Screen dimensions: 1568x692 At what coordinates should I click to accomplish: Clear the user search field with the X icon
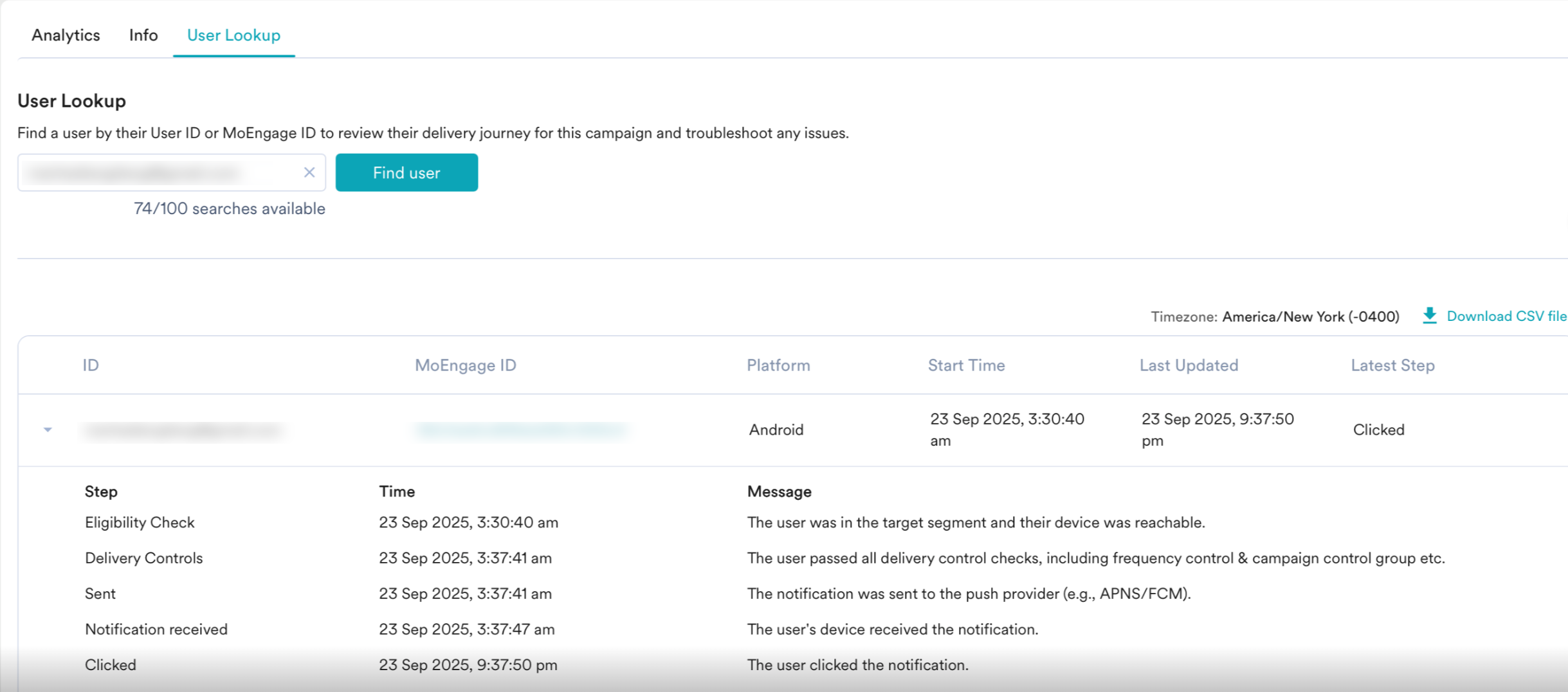[x=309, y=172]
